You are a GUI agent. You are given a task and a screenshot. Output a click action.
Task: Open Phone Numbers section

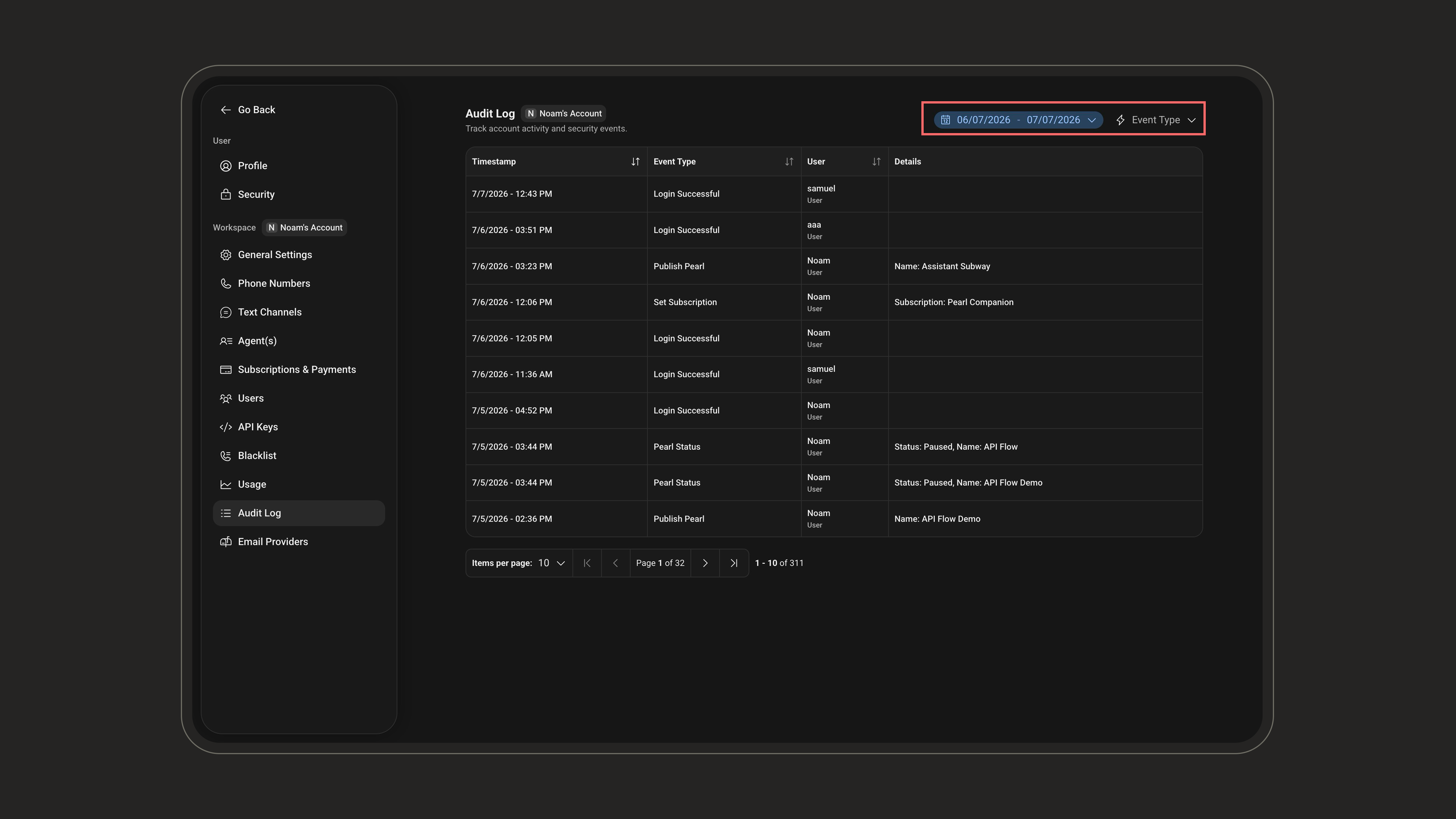[298, 284]
